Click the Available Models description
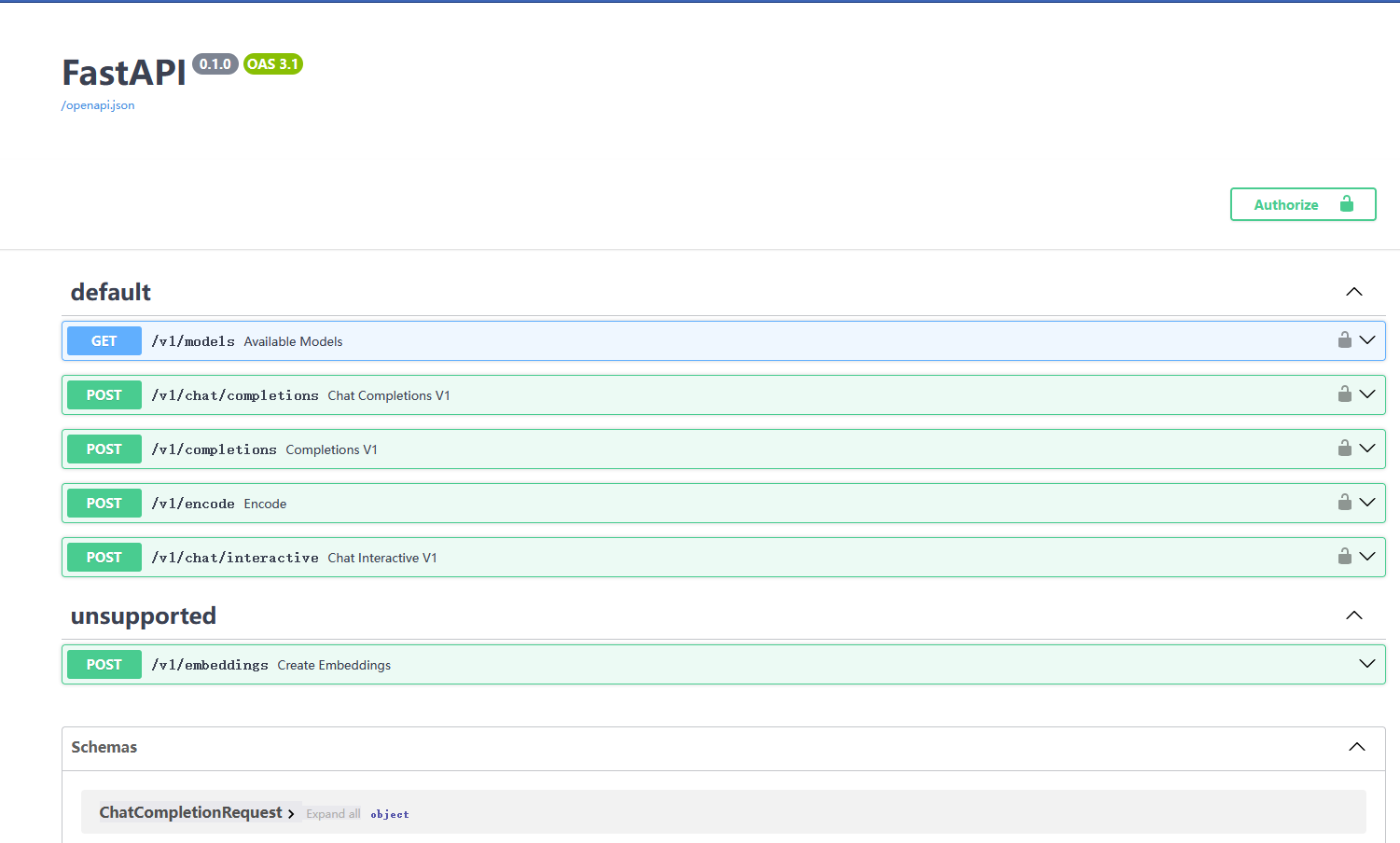This screenshot has height=843, width=1400. point(293,341)
